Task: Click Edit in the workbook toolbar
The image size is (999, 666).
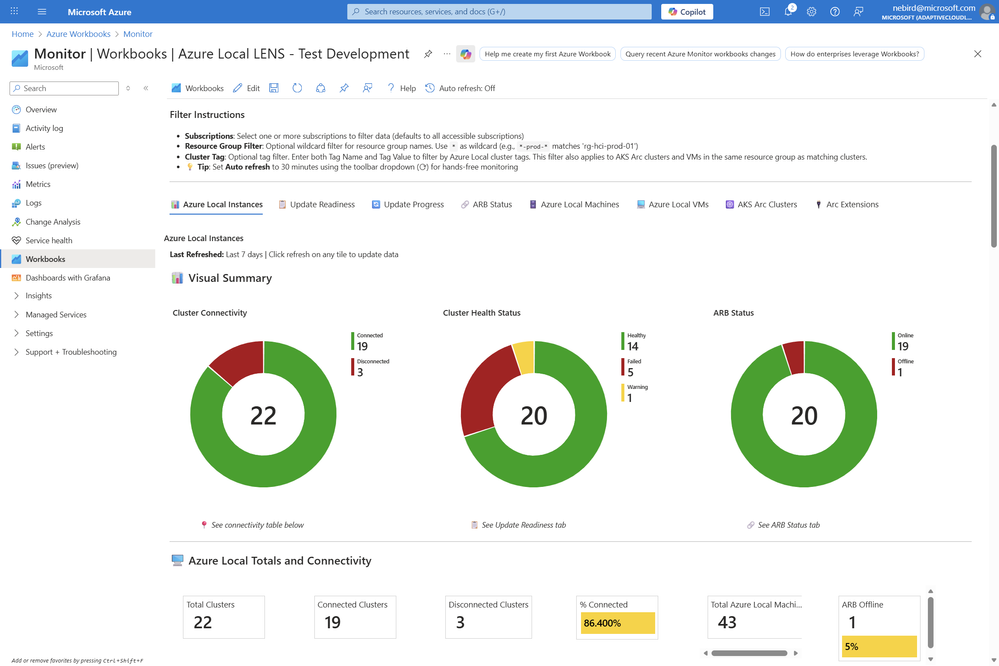Action: pyautogui.click(x=246, y=89)
